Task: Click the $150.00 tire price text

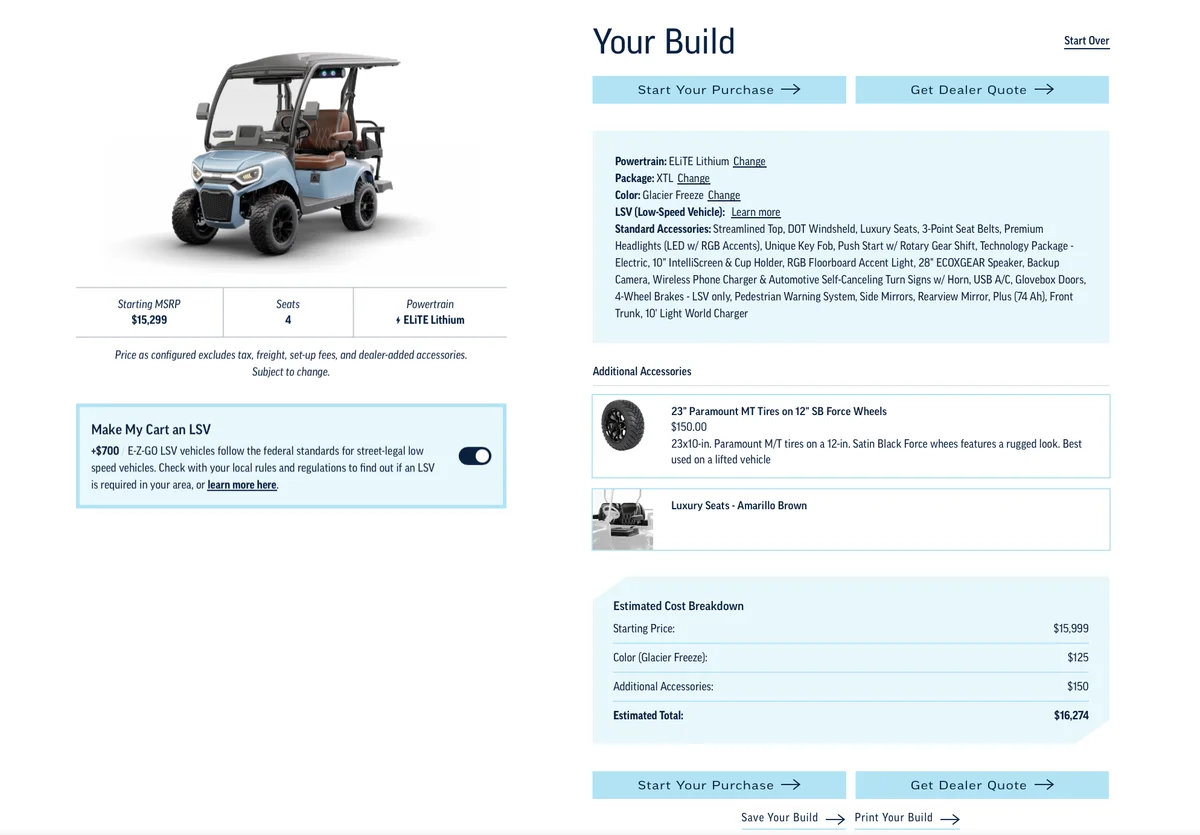Action: click(x=689, y=427)
